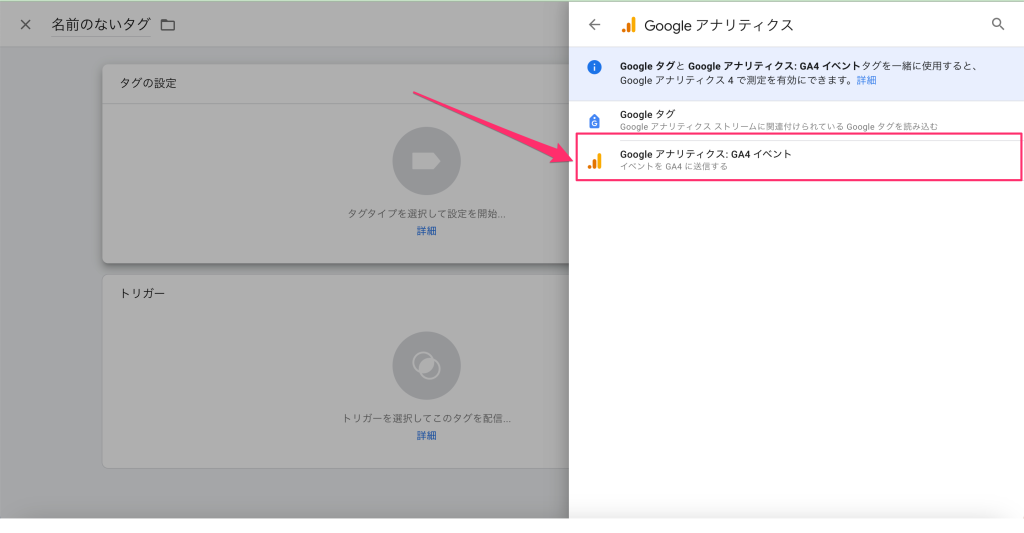Close the untitled tag editor with X
The height and width of the screenshot is (533, 1024).
click(25, 25)
